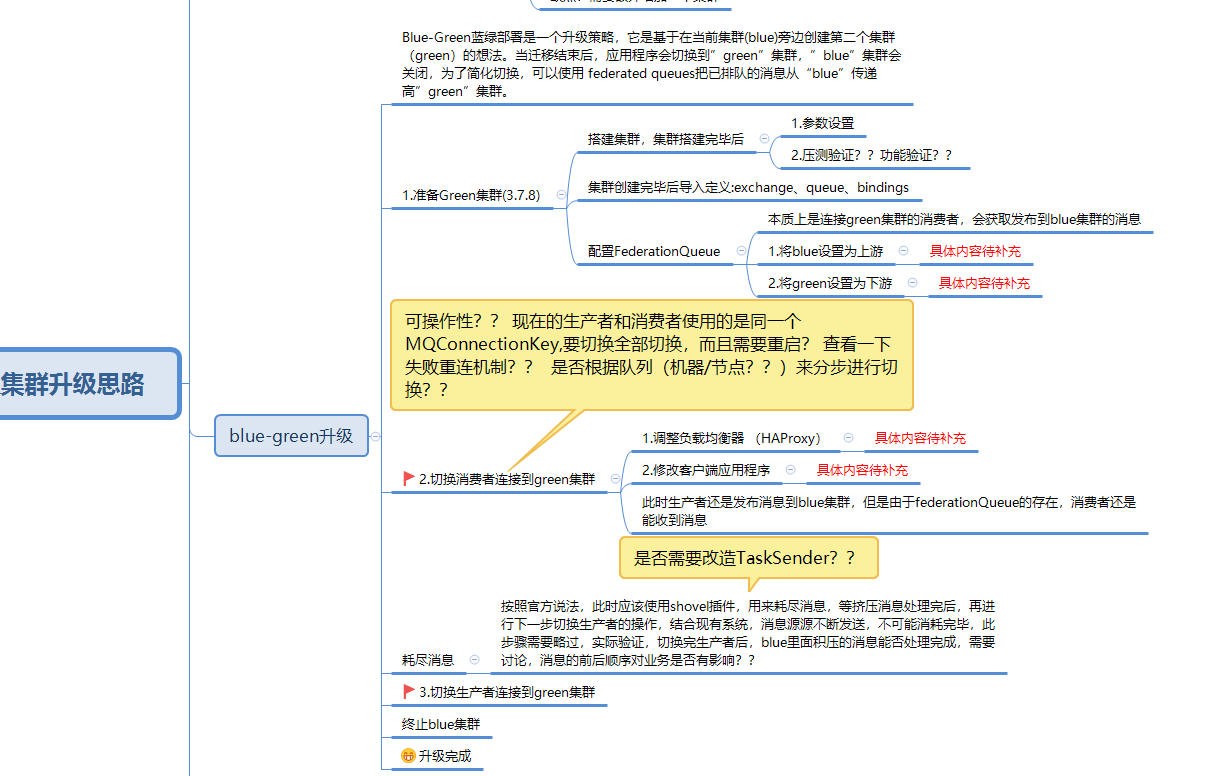Select the 耗尽消息 topic
The width and height of the screenshot is (1218, 776).
click(x=428, y=659)
